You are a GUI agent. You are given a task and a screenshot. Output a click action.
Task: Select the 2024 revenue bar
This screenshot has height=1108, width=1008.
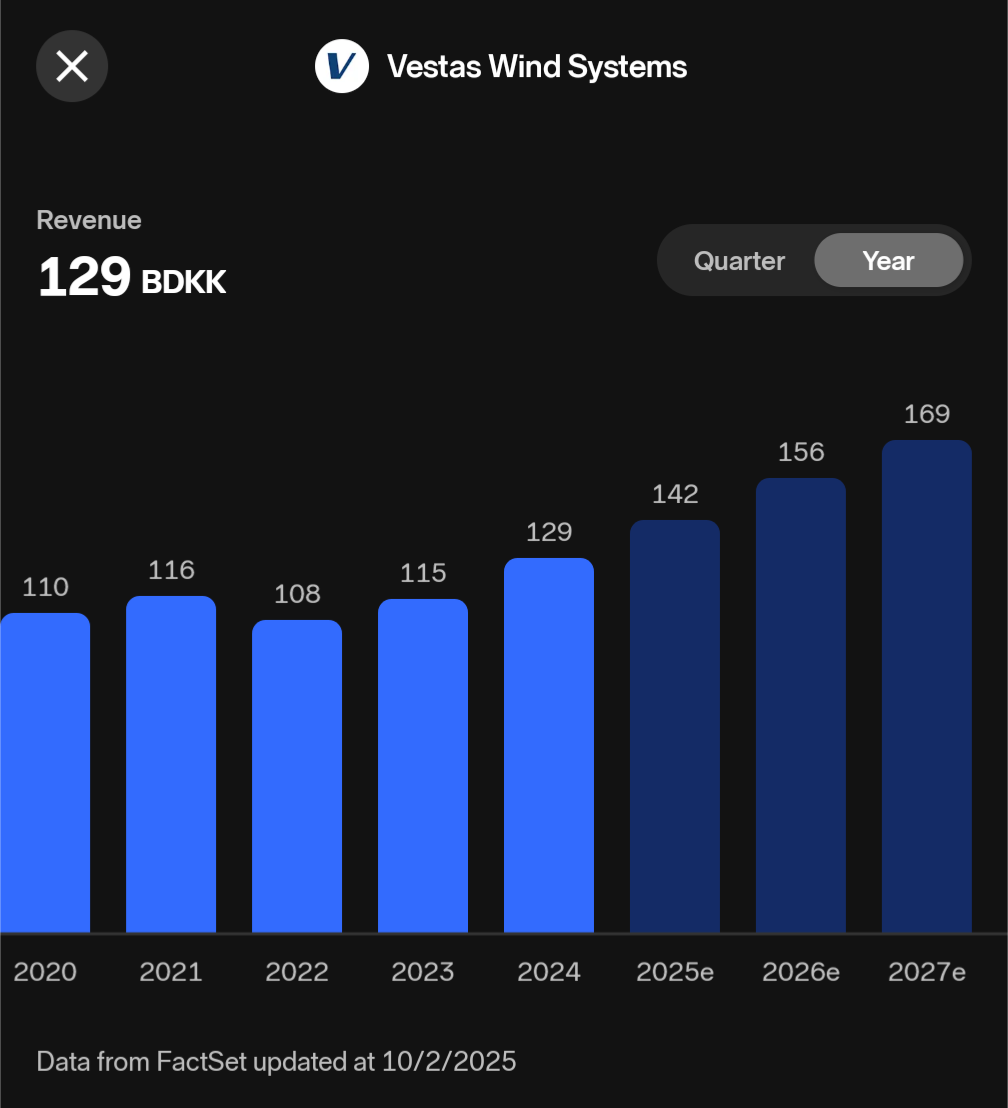click(x=549, y=745)
